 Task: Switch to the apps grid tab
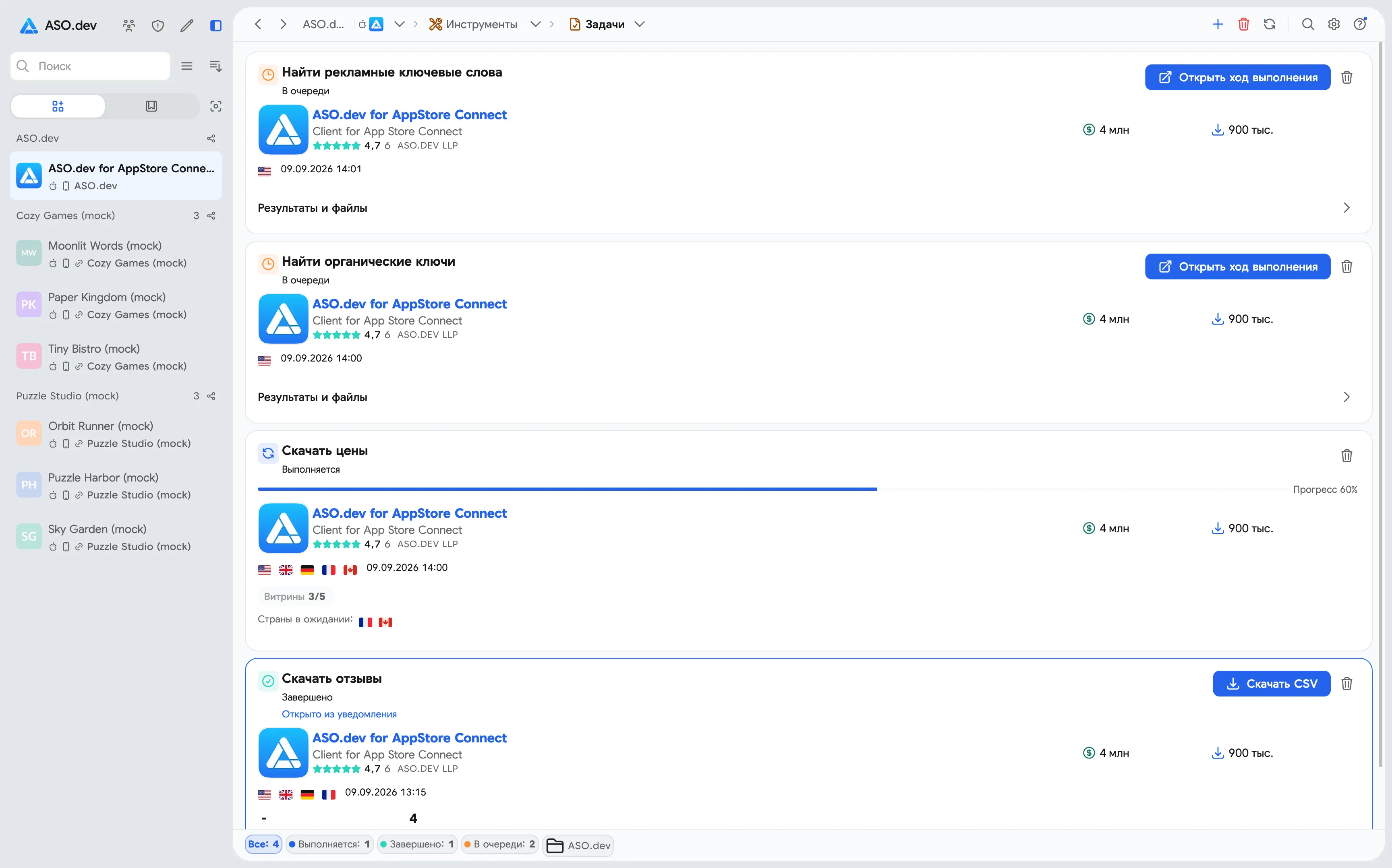pyautogui.click(x=58, y=106)
